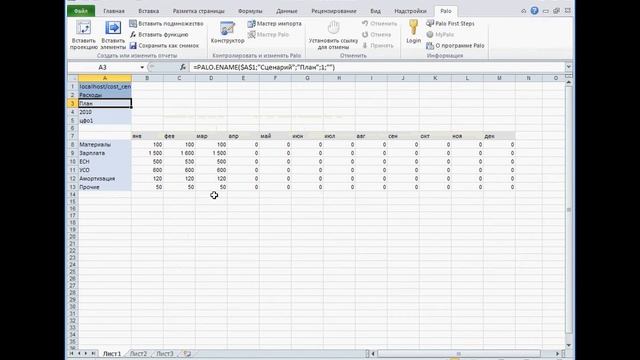Select row 8 header

(x=73, y=144)
